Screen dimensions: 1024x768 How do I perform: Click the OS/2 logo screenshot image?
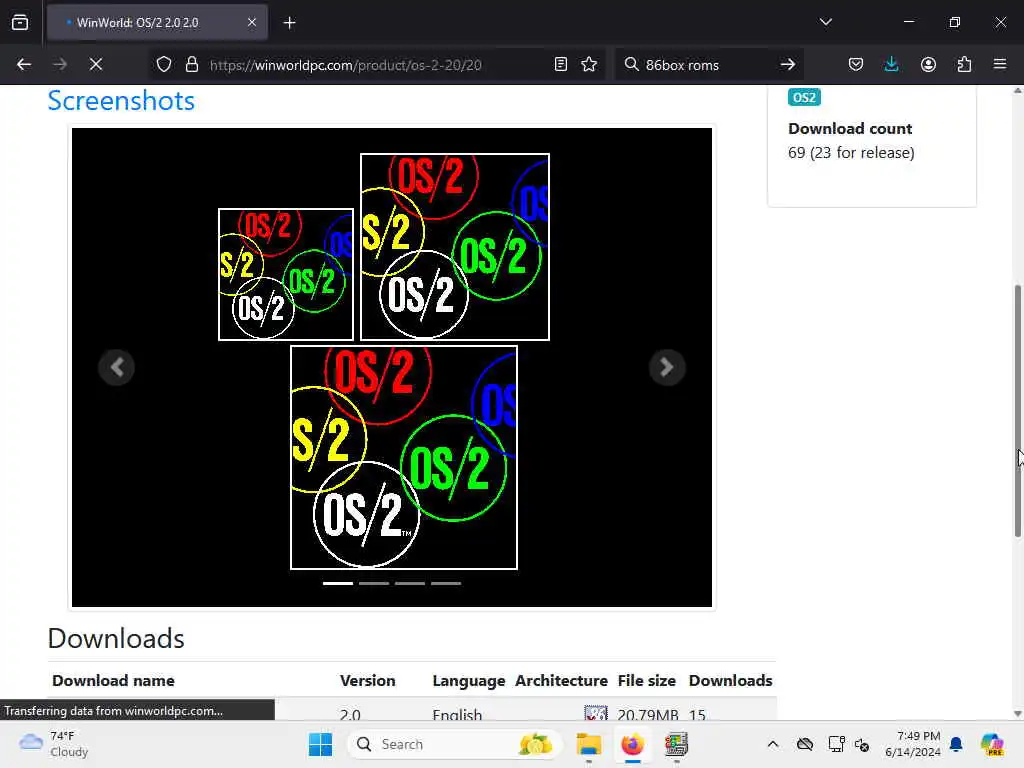pyautogui.click(x=392, y=367)
